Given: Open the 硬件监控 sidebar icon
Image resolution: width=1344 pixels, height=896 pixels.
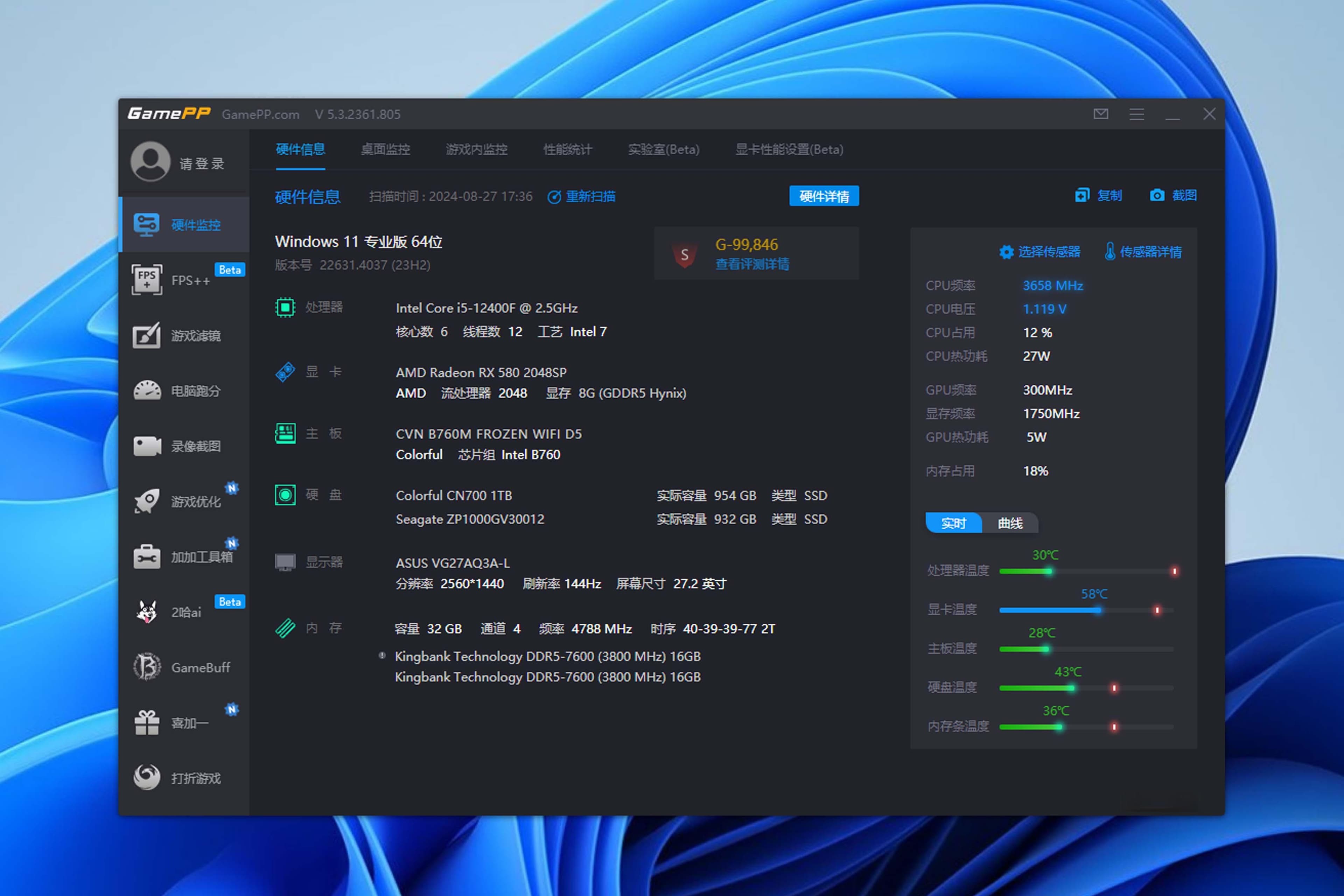Looking at the screenshot, I should (x=146, y=225).
